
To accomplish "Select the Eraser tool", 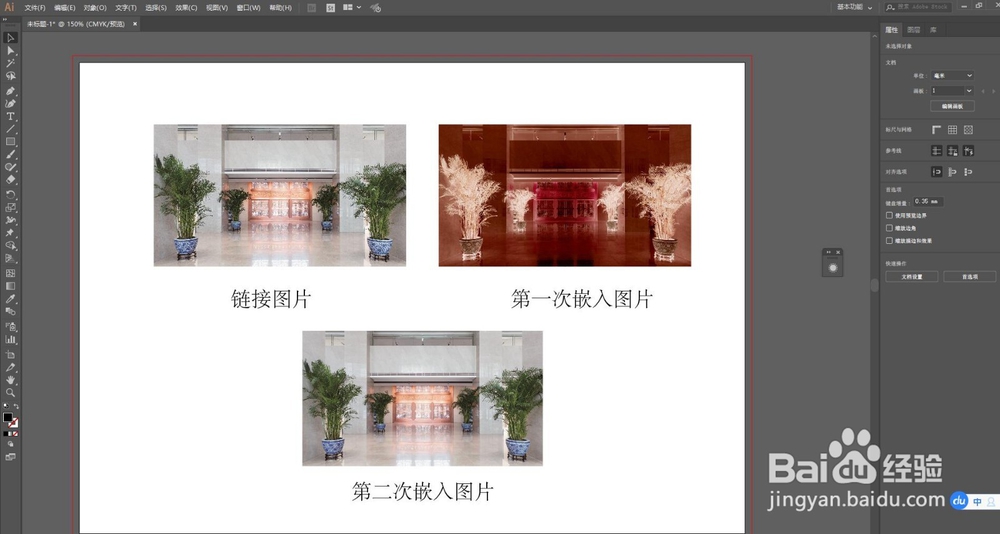I will [x=11, y=181].
